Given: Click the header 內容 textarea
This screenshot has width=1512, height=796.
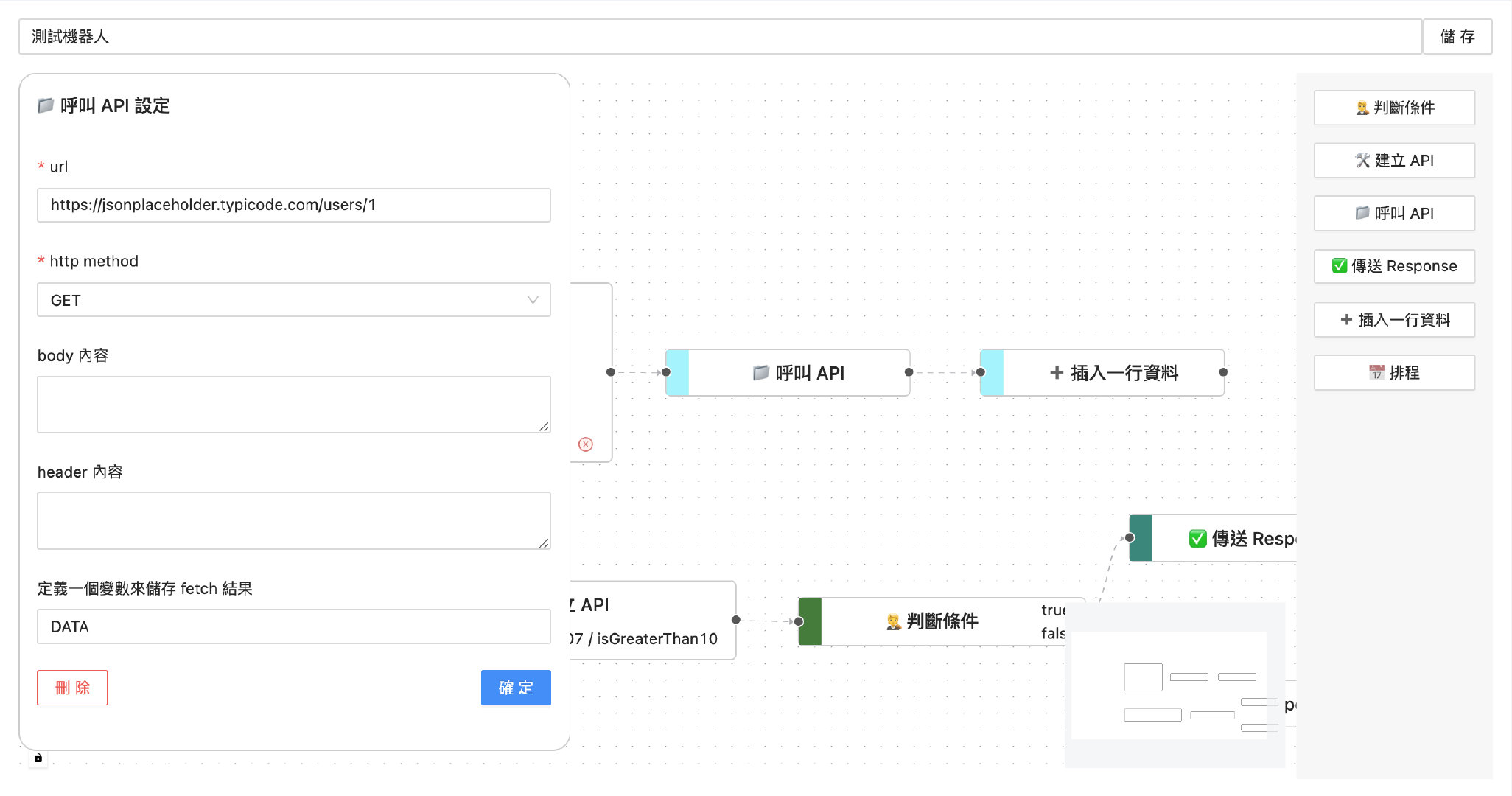Looking at the screenshot, I should [x=294, y=521].
